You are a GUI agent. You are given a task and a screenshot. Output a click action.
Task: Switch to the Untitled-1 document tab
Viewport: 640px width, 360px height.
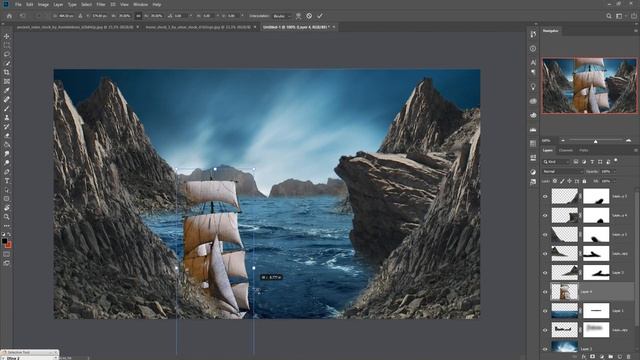[x=295, y=27]
